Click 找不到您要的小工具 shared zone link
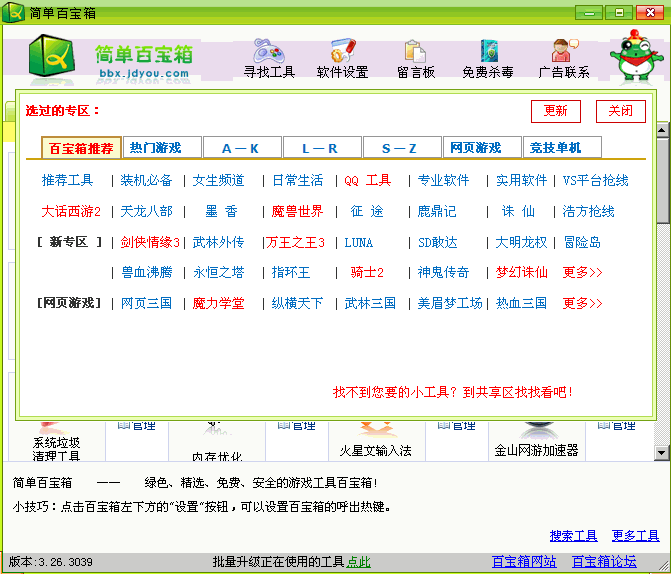 453,392
